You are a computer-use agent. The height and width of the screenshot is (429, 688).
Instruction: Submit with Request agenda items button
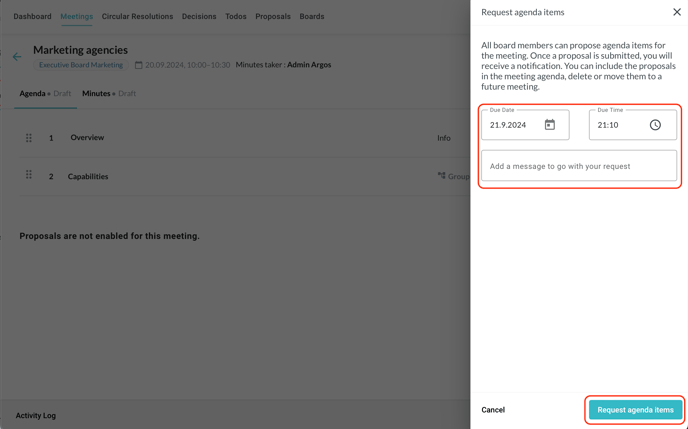point(635,410)
